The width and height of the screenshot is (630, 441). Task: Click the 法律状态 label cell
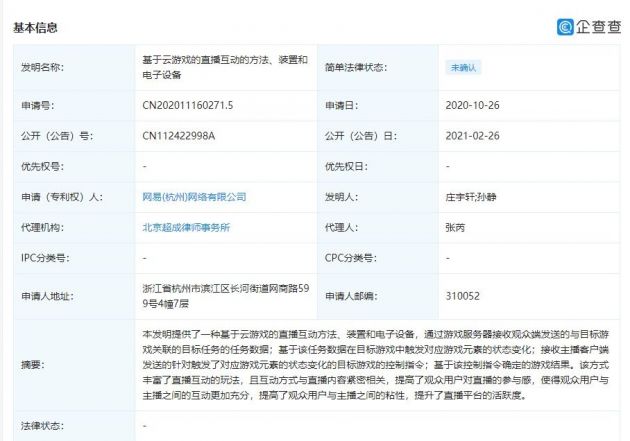[x=74, y=426]
